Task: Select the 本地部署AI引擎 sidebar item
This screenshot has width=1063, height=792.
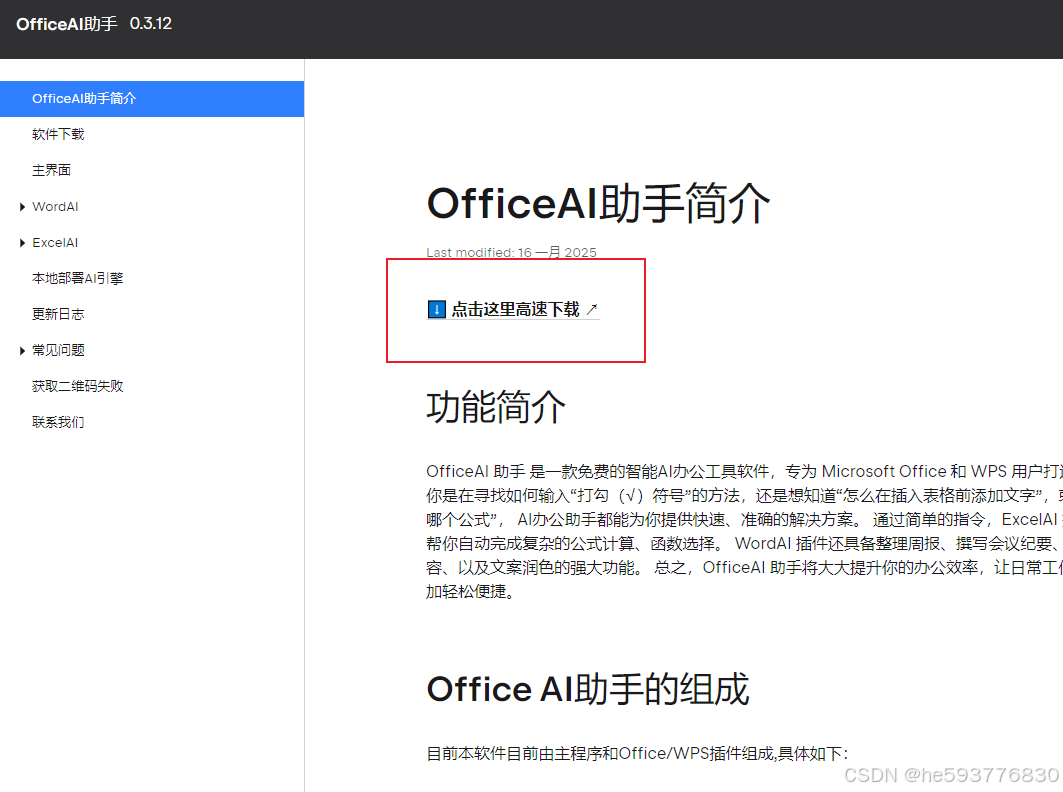Action: (x=78, y=278)
